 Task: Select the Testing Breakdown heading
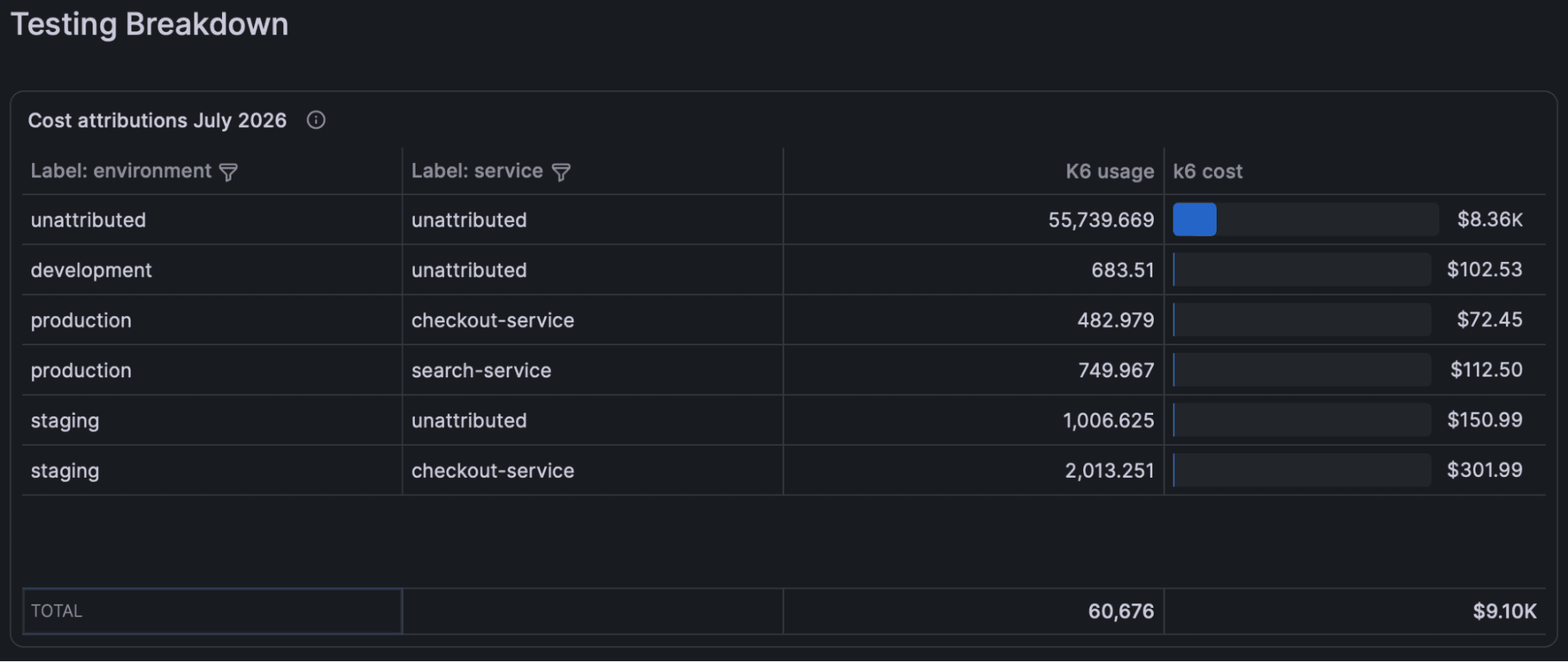[x=149, y=24]
